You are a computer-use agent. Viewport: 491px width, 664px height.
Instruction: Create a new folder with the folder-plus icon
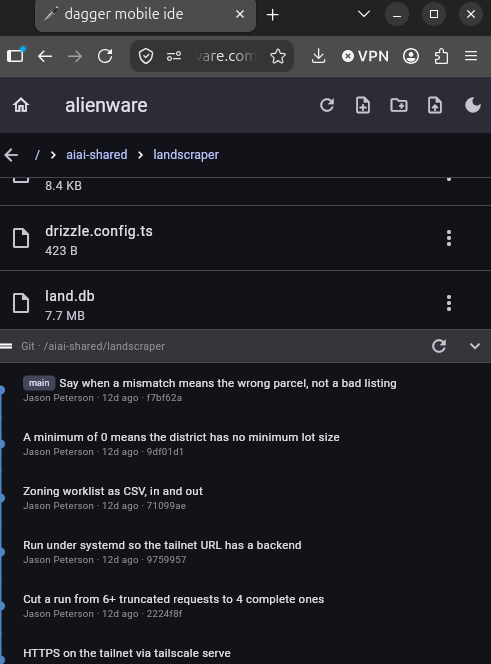tap(399, 105)
